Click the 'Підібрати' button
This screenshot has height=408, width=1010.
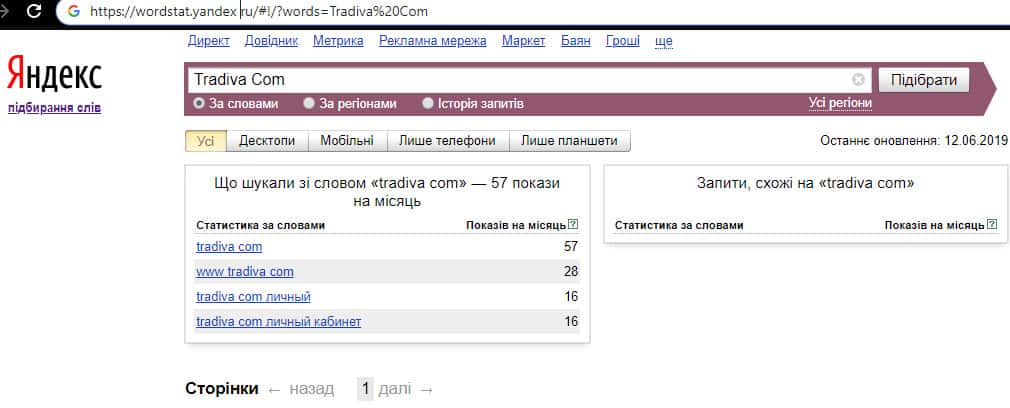[924, 81]
